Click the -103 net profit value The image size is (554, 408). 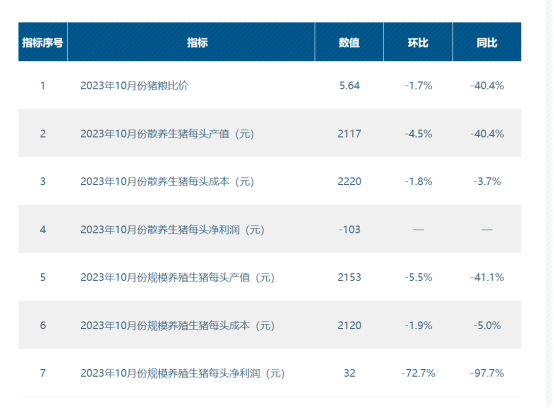[349, 230]
